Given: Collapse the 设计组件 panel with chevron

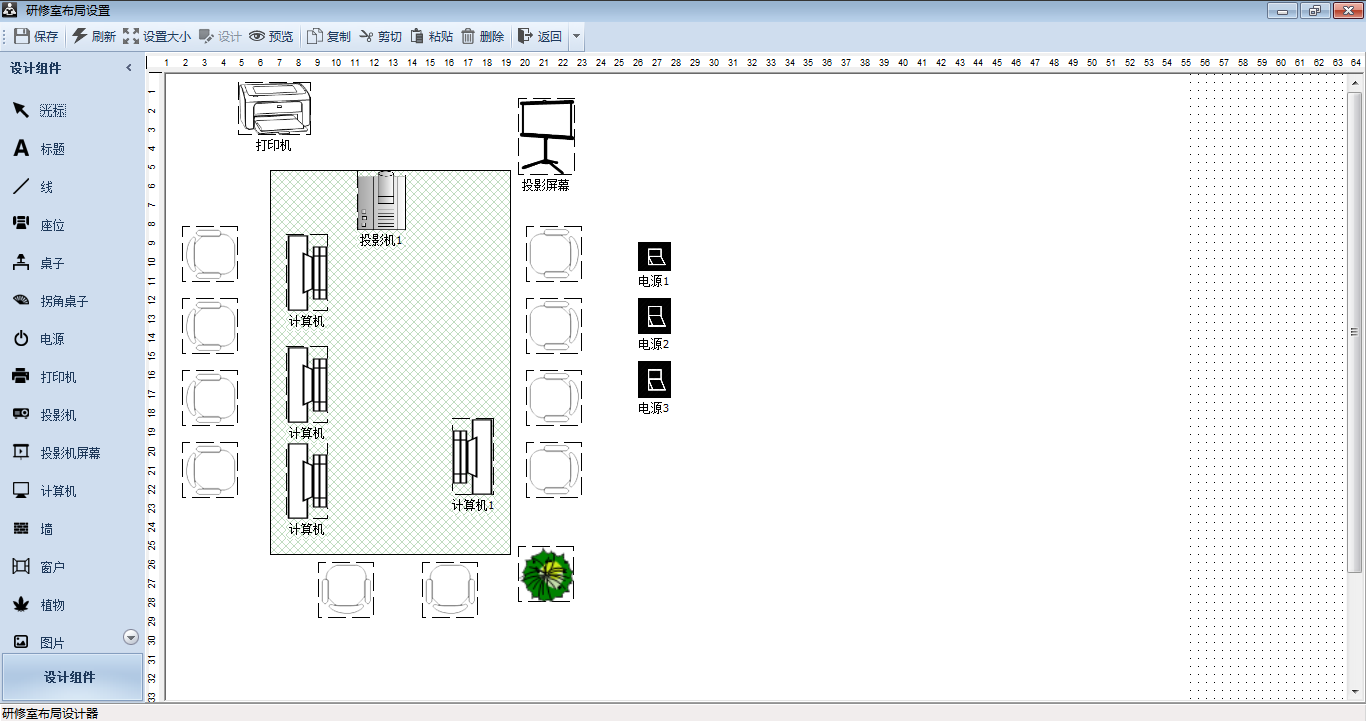Looking at the screenshot, I should [128, 68].
